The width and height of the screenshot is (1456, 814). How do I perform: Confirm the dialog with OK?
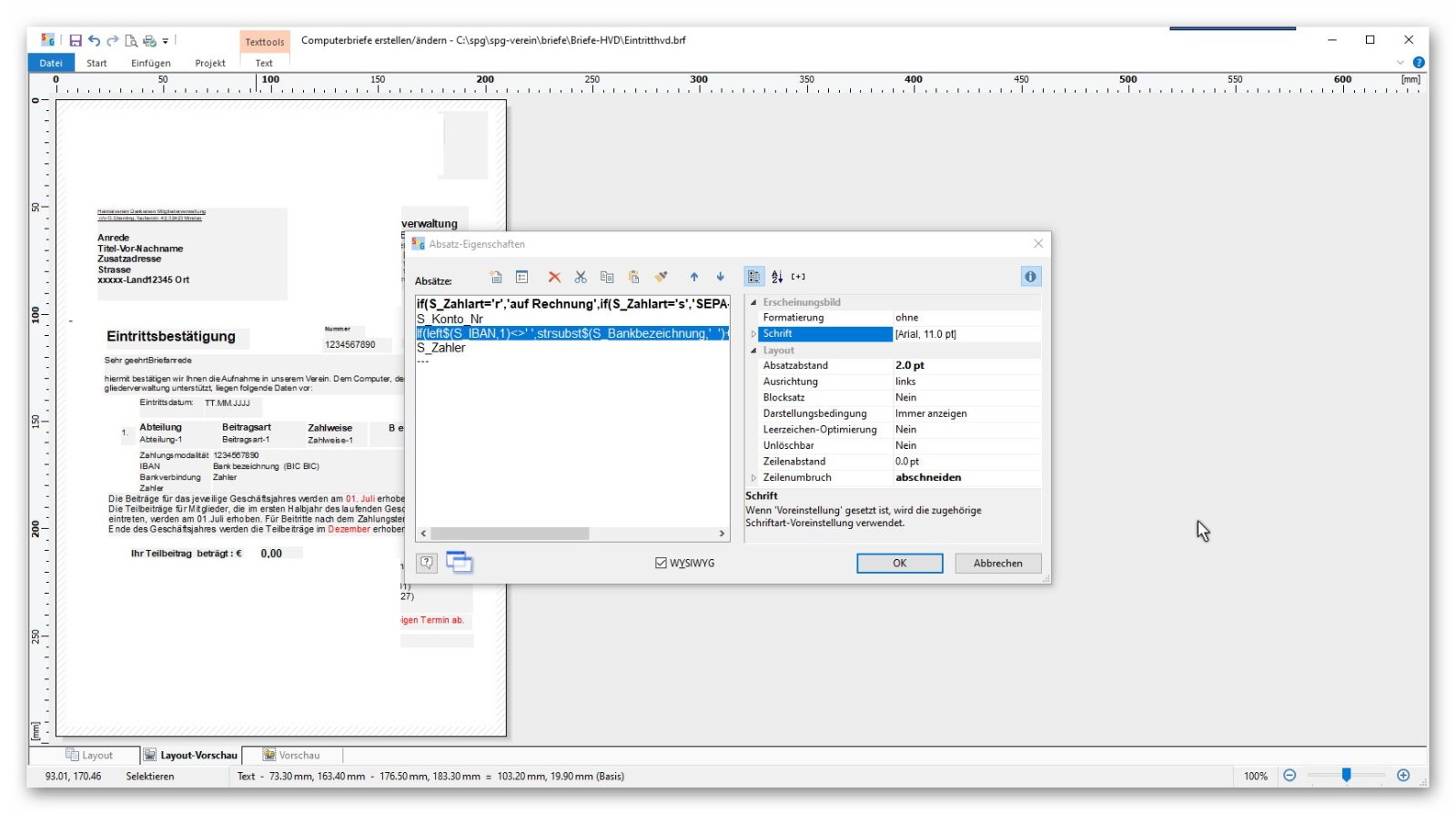point(899,564)
